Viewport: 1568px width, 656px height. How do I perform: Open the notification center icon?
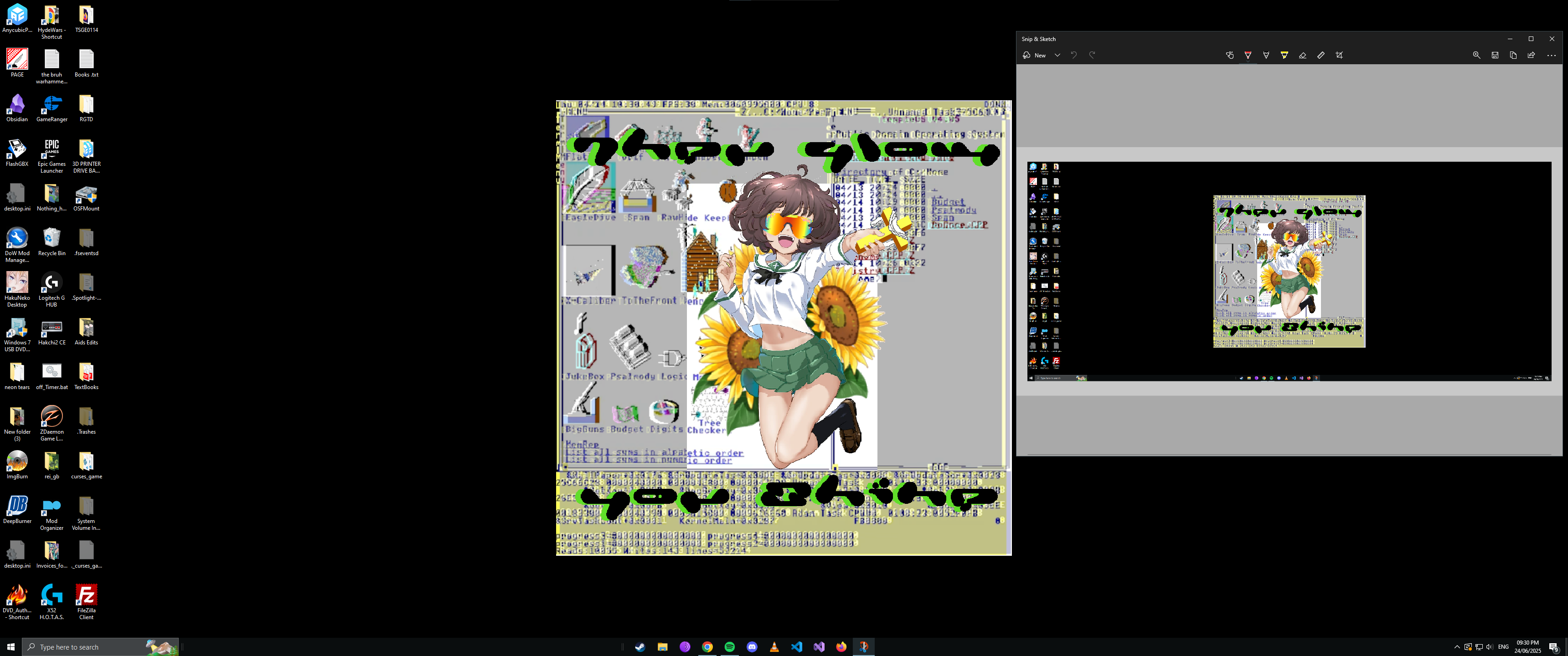click(x=1553, y=647)
